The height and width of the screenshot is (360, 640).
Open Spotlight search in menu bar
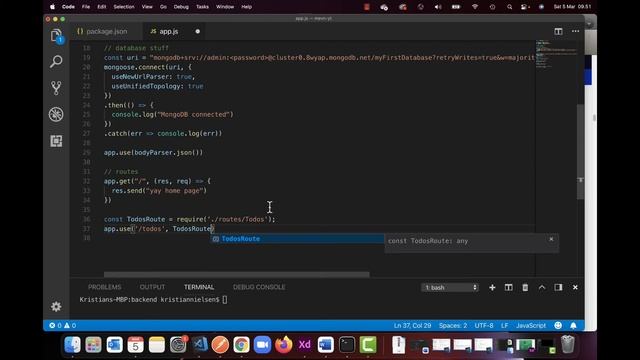tap(509, 7)
